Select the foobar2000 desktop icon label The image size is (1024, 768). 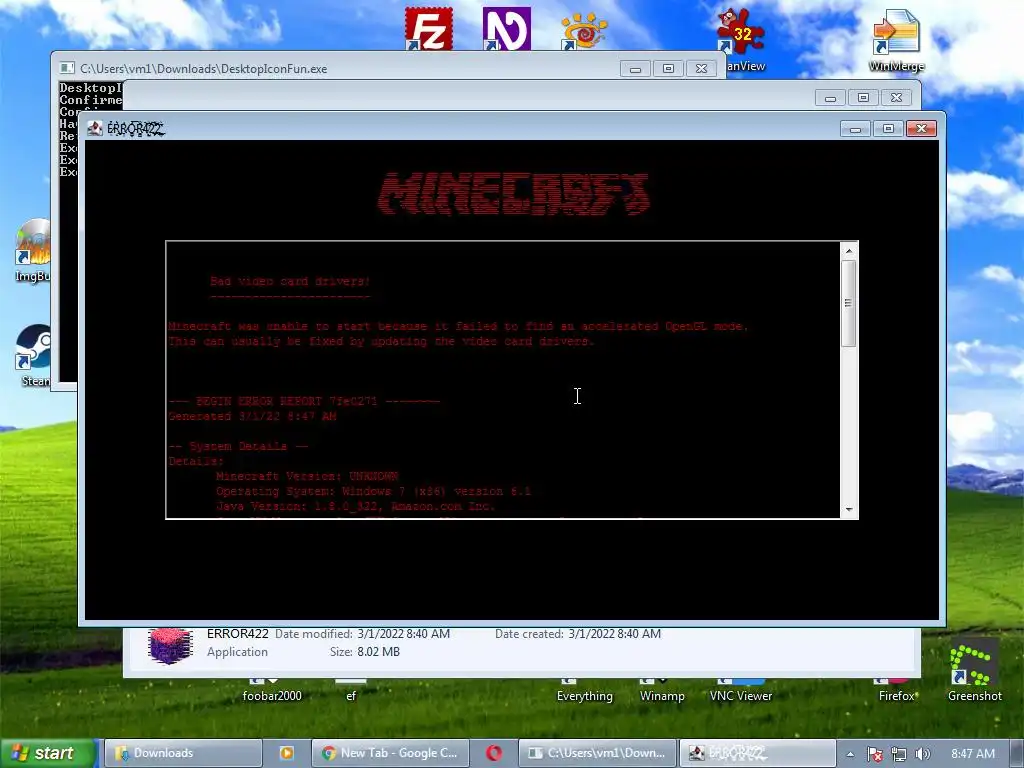272,696
